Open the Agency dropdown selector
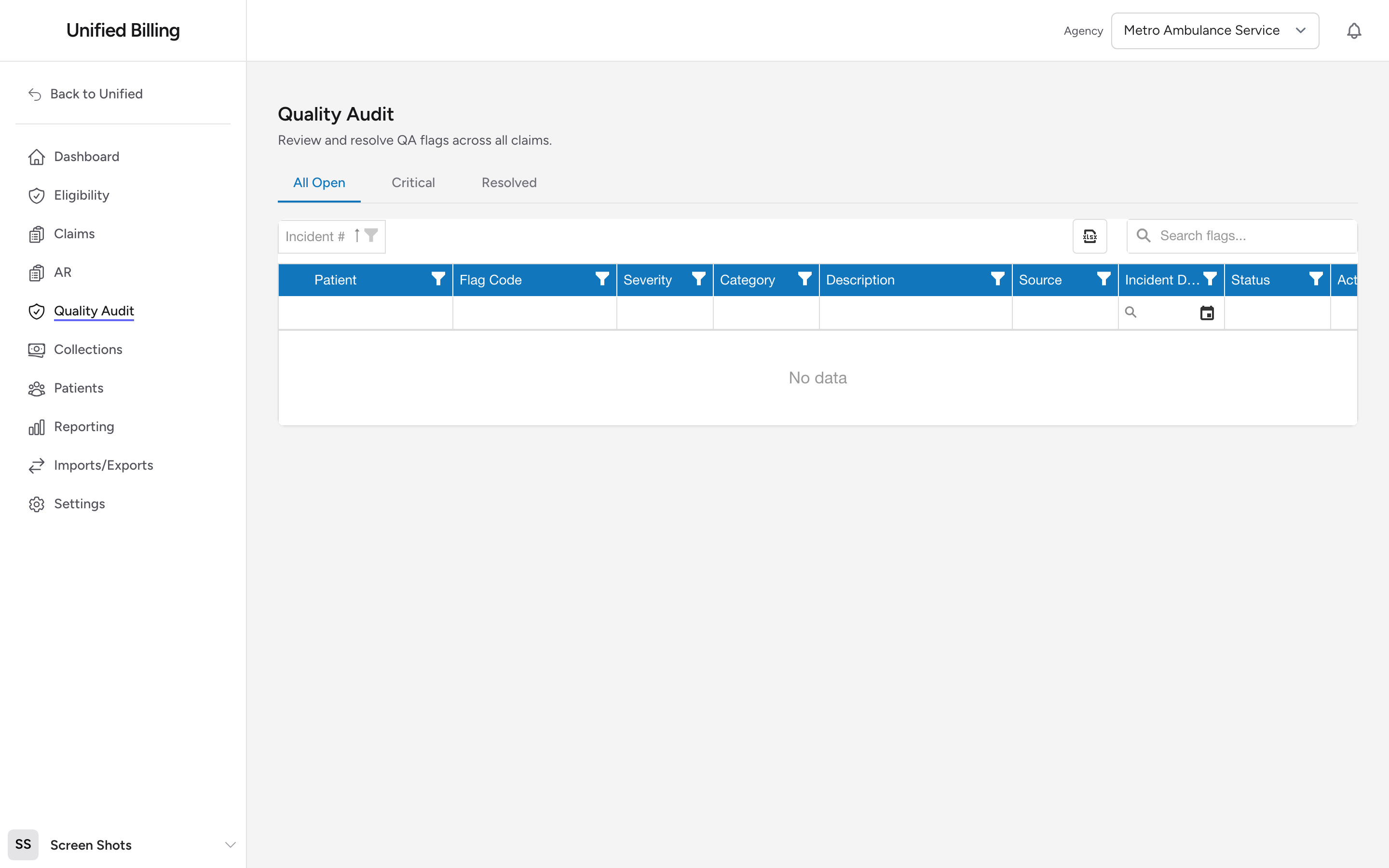Viewport: 1389px width, 868px height. coord(1214,30)
